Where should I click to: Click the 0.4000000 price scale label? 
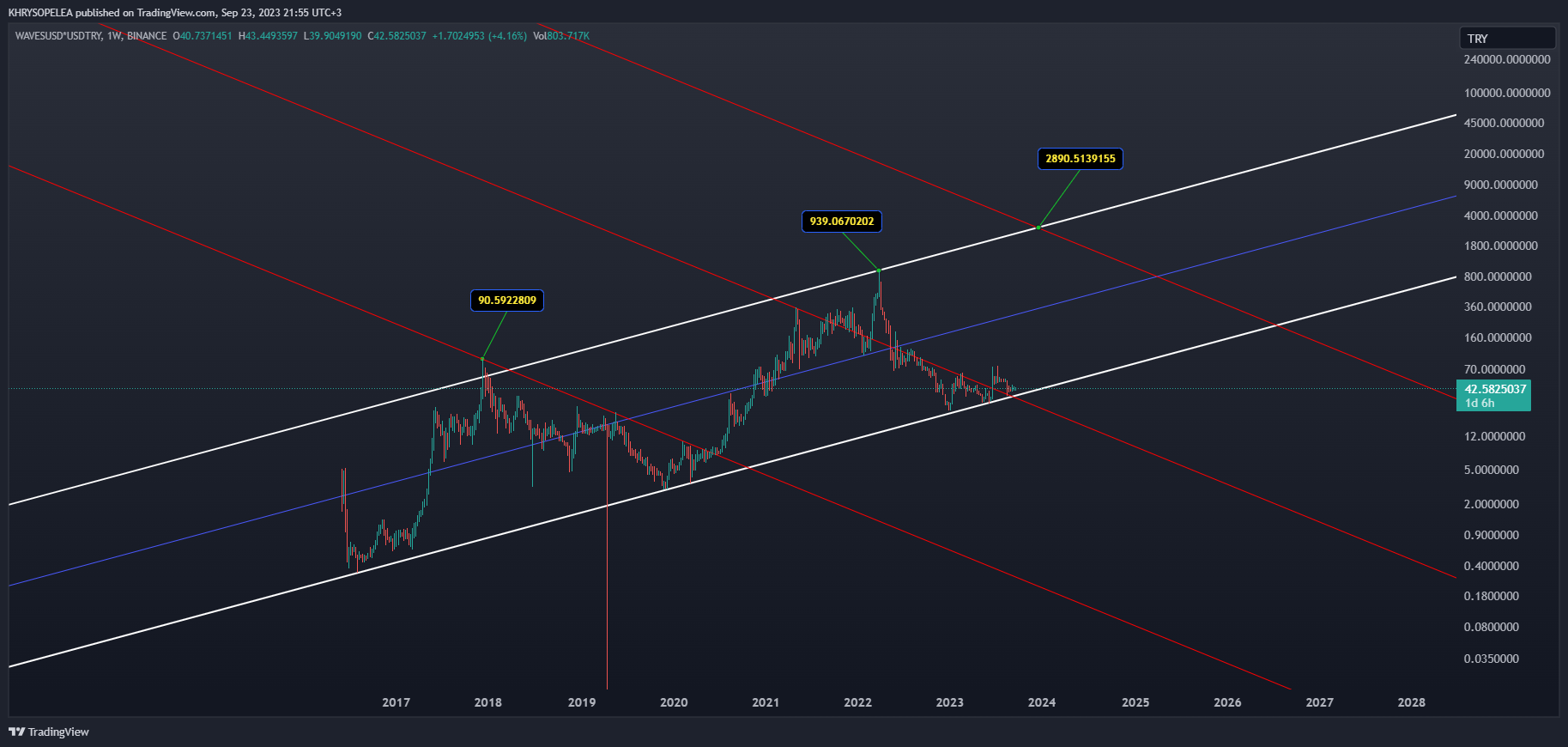point(1492,566)
